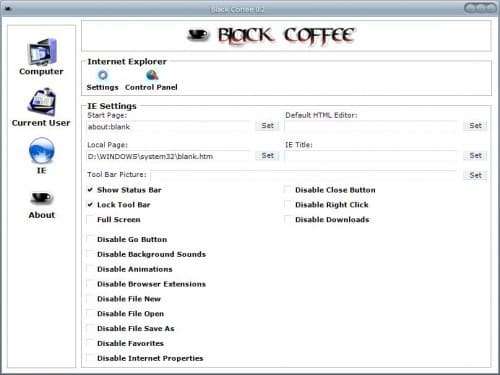
Task: Click the Tool Bar Picture input field
Action: click(303, 175)
